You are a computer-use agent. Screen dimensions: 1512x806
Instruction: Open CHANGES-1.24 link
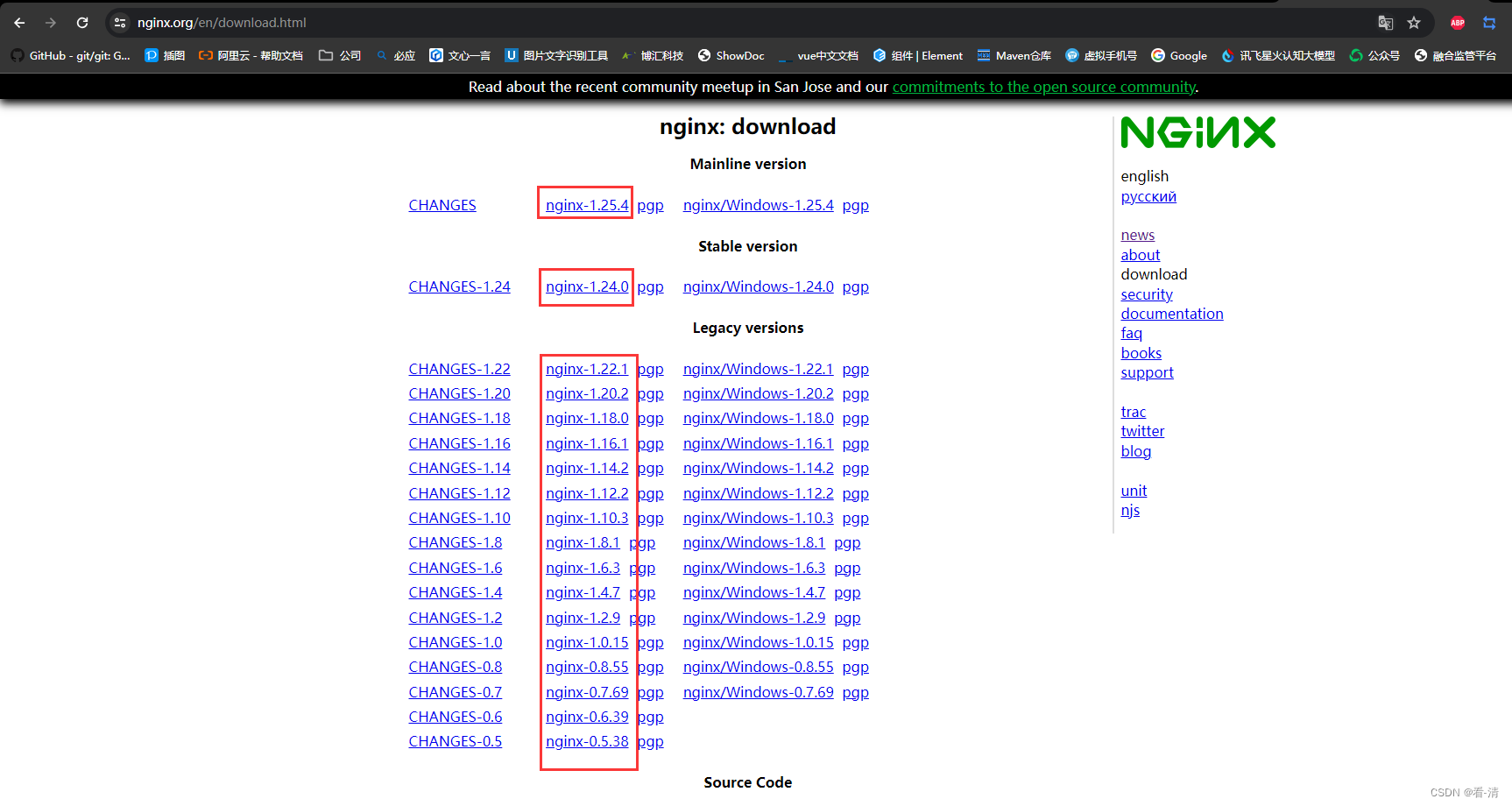pyautogui.click(x=459, y=286)
